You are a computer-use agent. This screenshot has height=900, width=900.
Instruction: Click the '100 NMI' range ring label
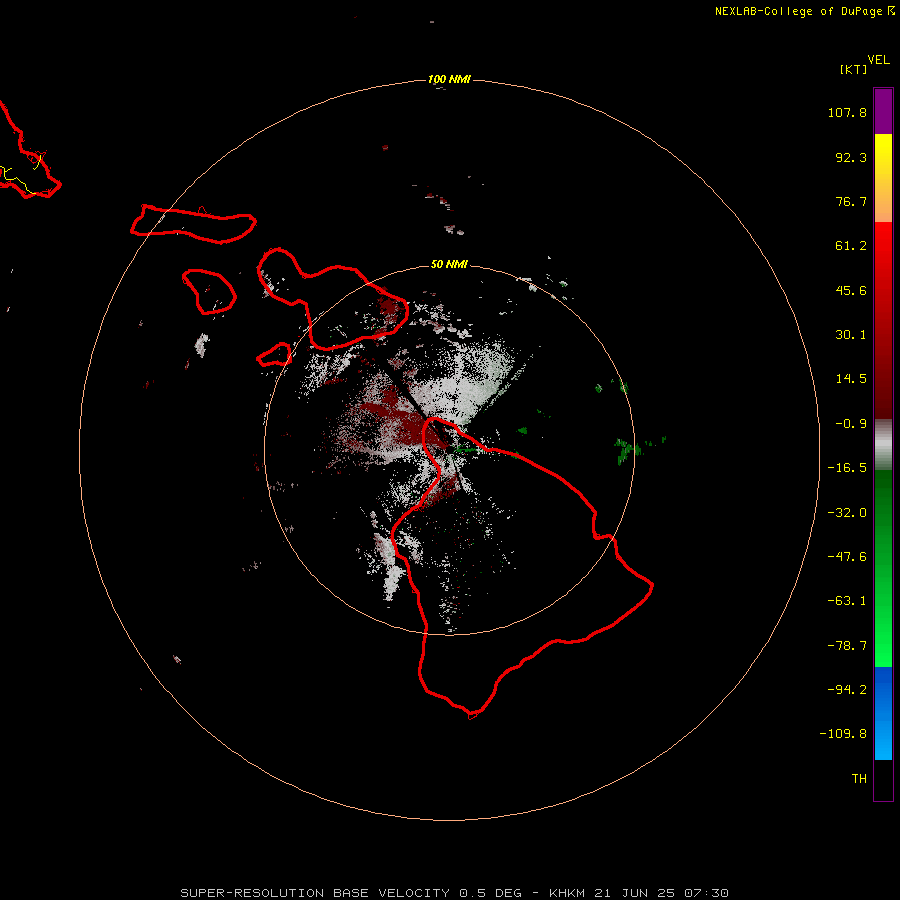point(449,79)
